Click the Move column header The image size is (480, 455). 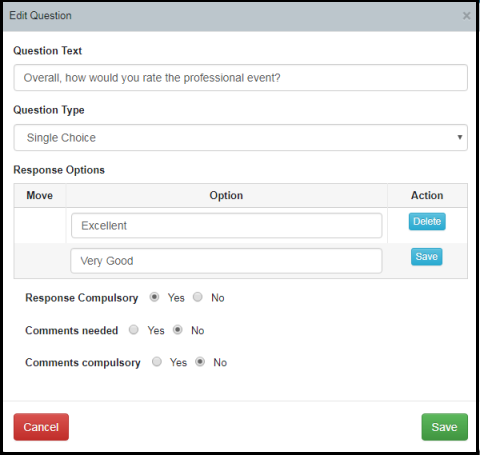[40, 195]
